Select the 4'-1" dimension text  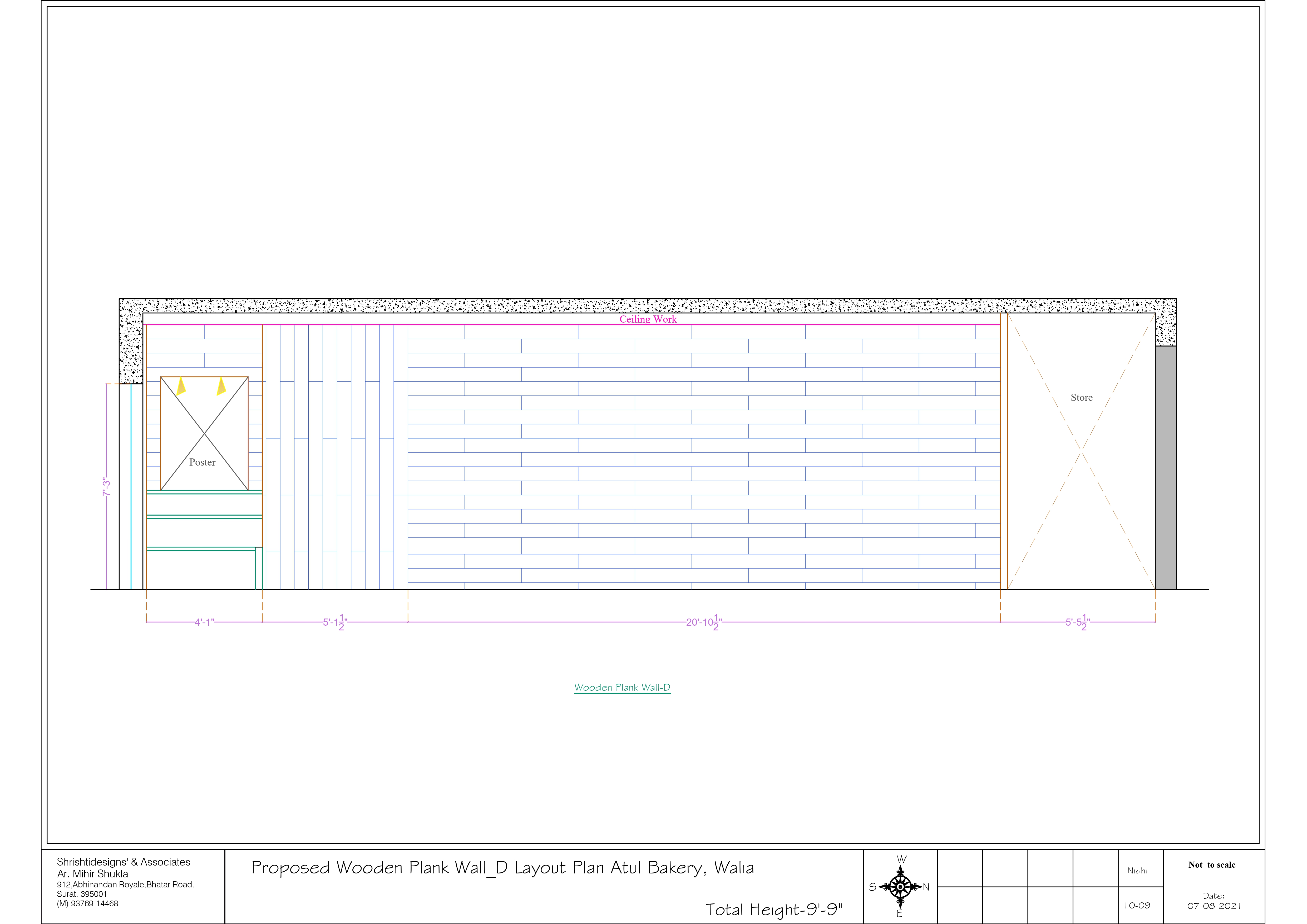204,622
